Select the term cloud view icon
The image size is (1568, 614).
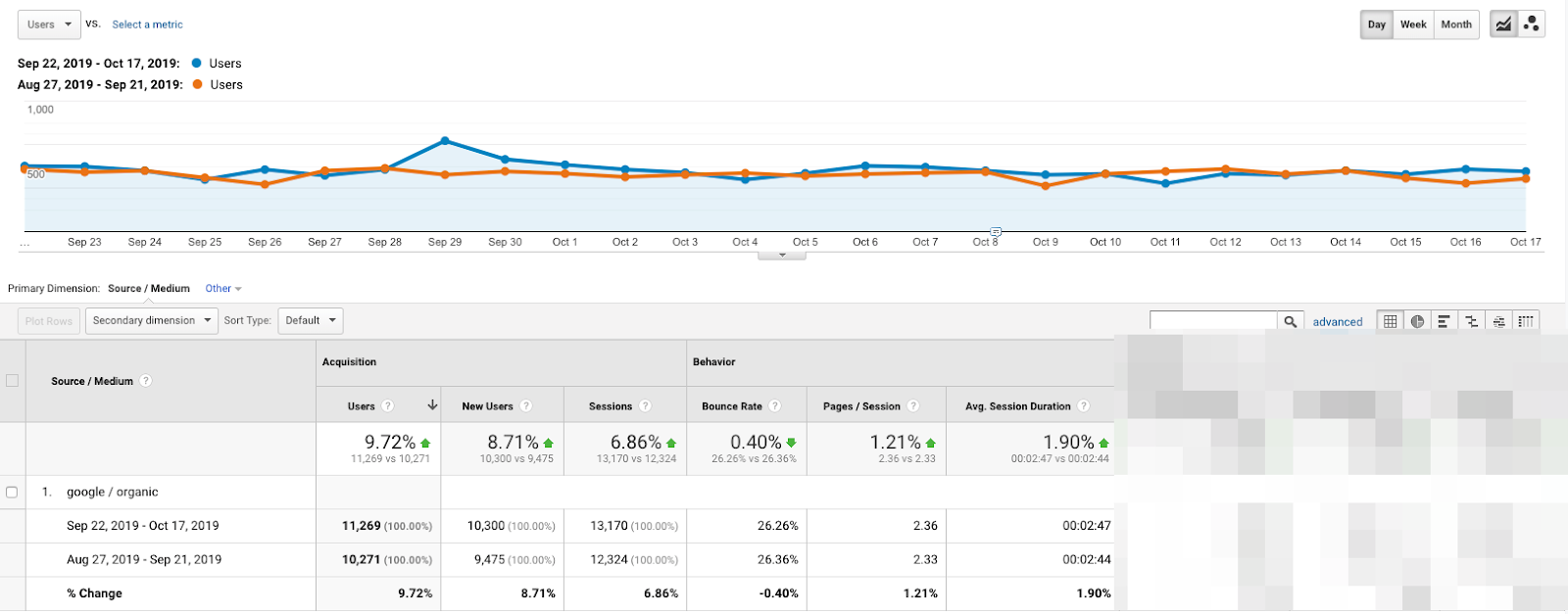(x=1498, y=321)
